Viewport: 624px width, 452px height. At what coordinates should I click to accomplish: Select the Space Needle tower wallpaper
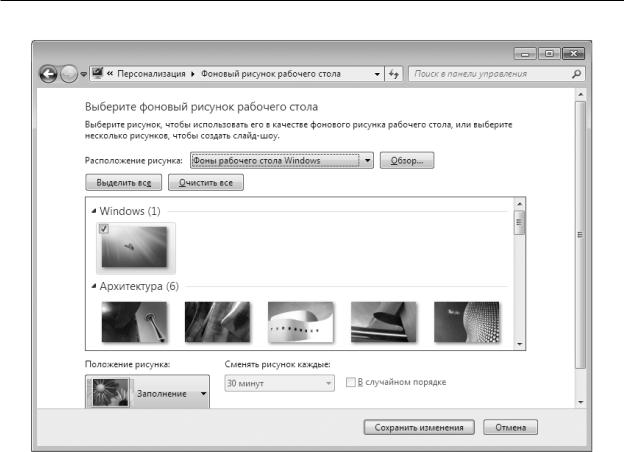tap(135, 322)
